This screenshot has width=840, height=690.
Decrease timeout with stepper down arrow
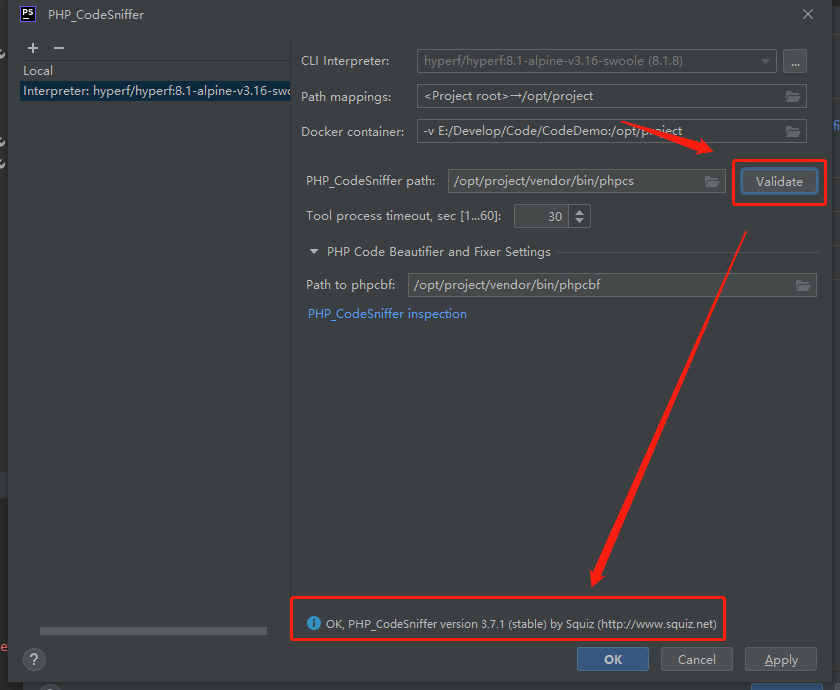click(x=579, y=221)
